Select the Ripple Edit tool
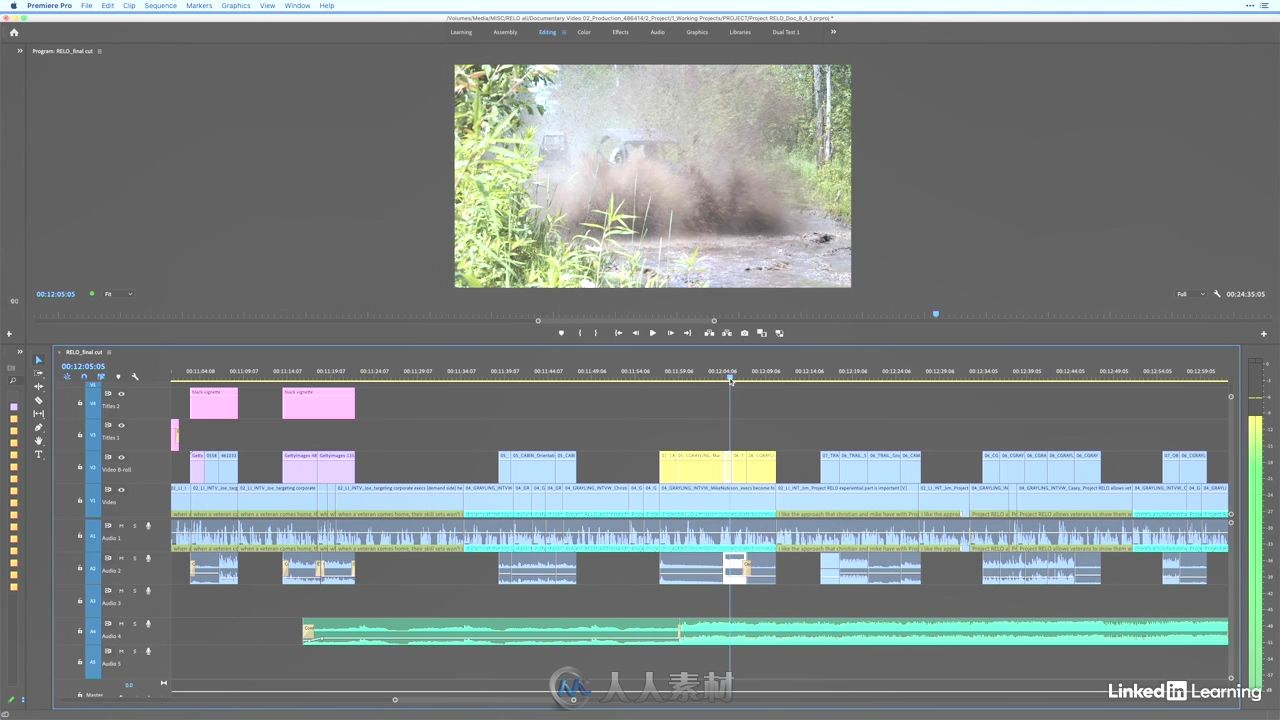 point(39,386)
